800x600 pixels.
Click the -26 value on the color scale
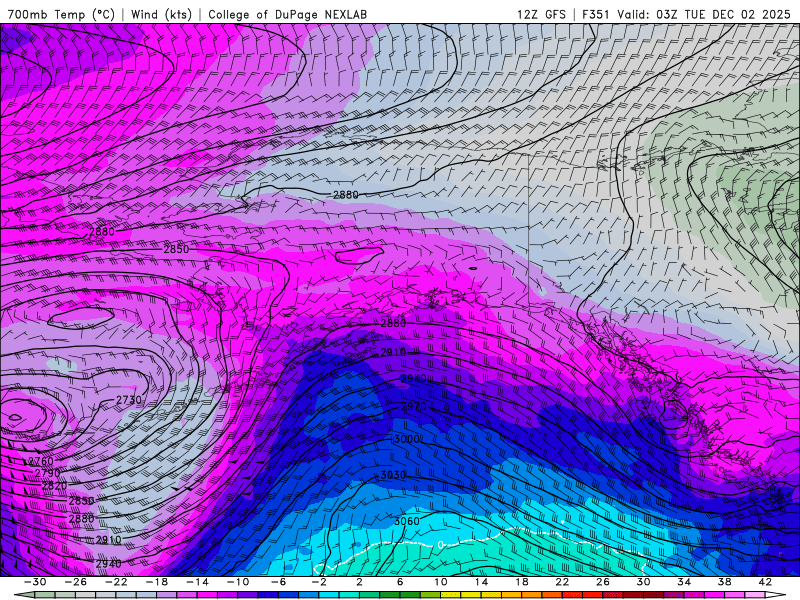click(x=76, y=582)
